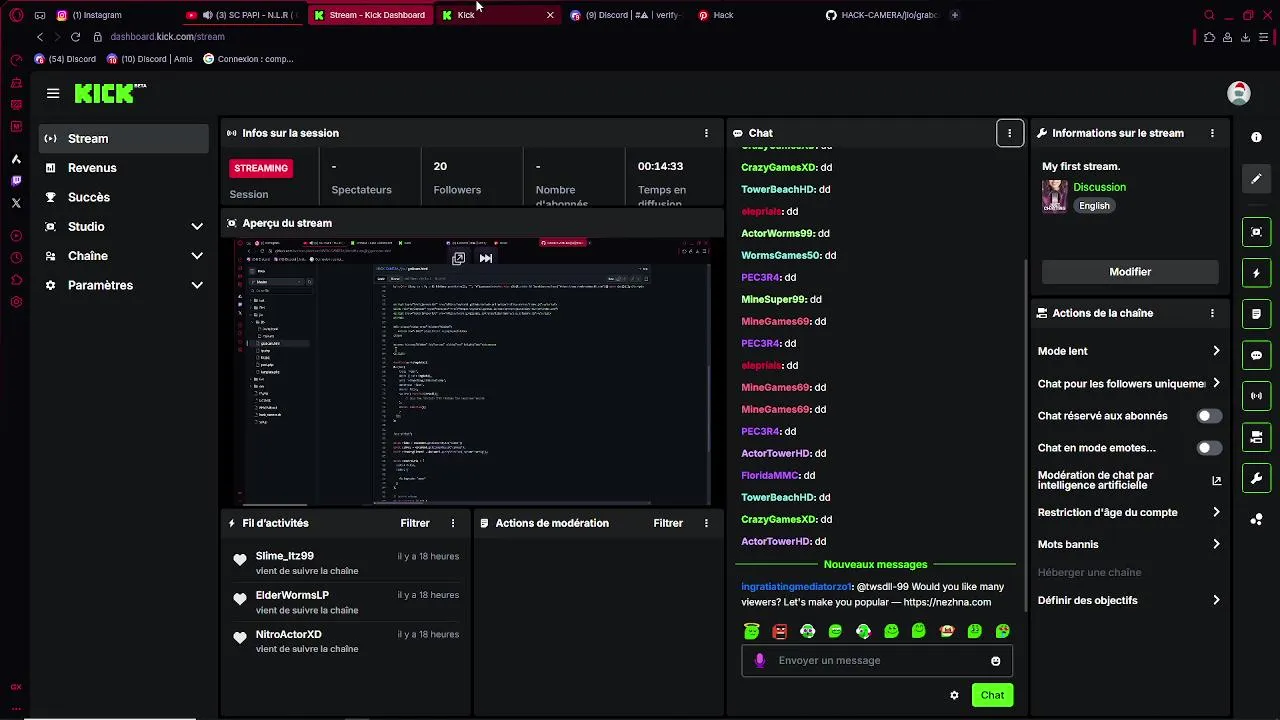The height and width of the screenshot is (720, 1280).
Task: Insert the red angry face emote
Action: tap(780, 631)
